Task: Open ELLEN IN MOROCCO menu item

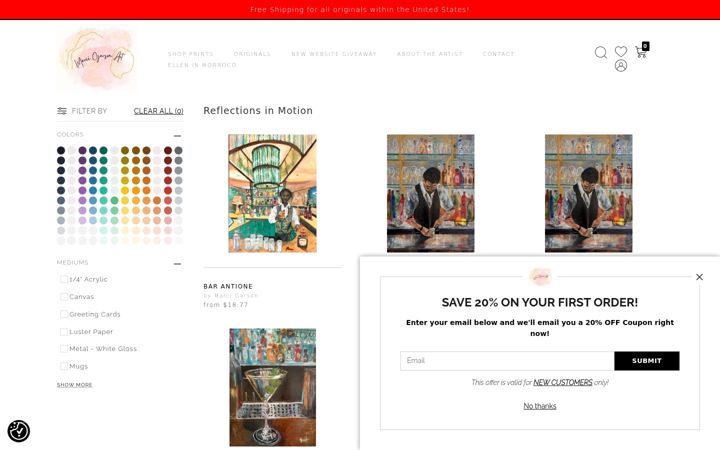Action: (202, 65)
